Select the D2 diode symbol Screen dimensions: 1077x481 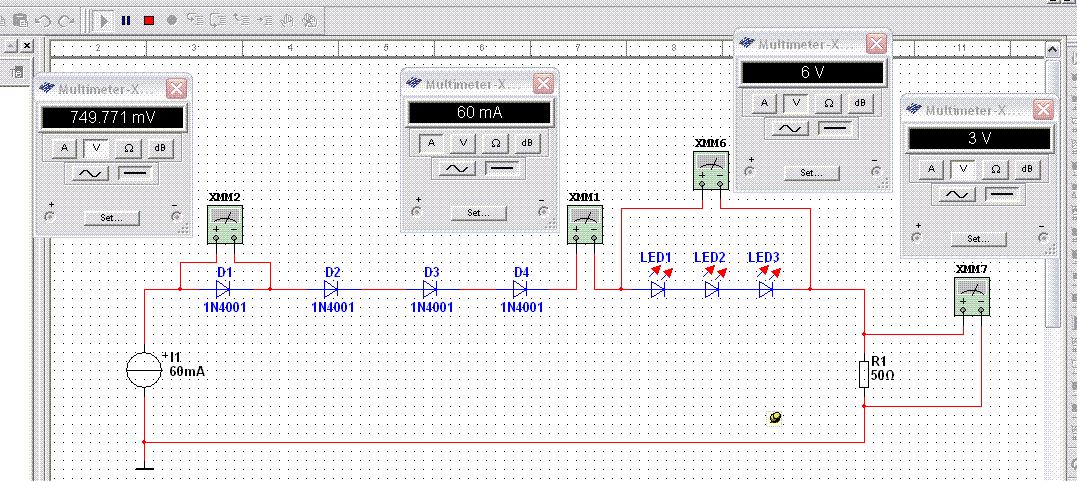(x=331, y=289)
